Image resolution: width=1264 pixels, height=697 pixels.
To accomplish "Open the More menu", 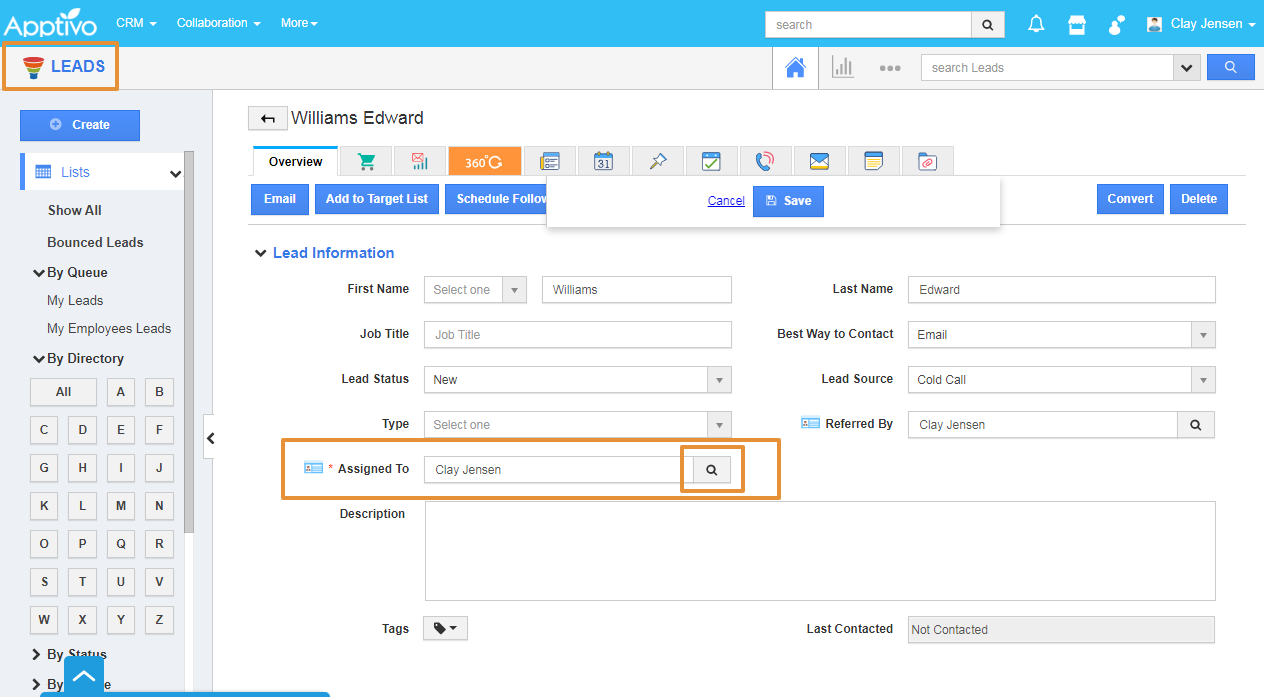I will point(299,23).
